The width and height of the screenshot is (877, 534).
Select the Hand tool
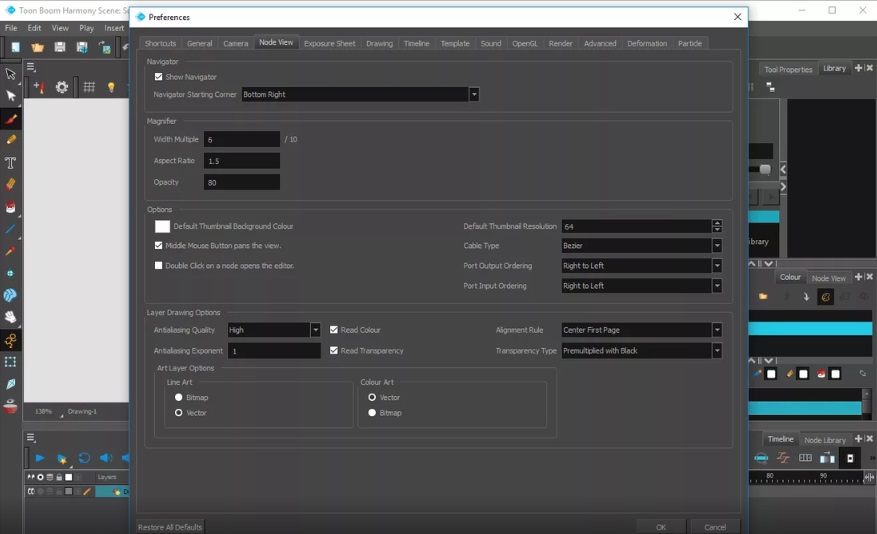11,317
